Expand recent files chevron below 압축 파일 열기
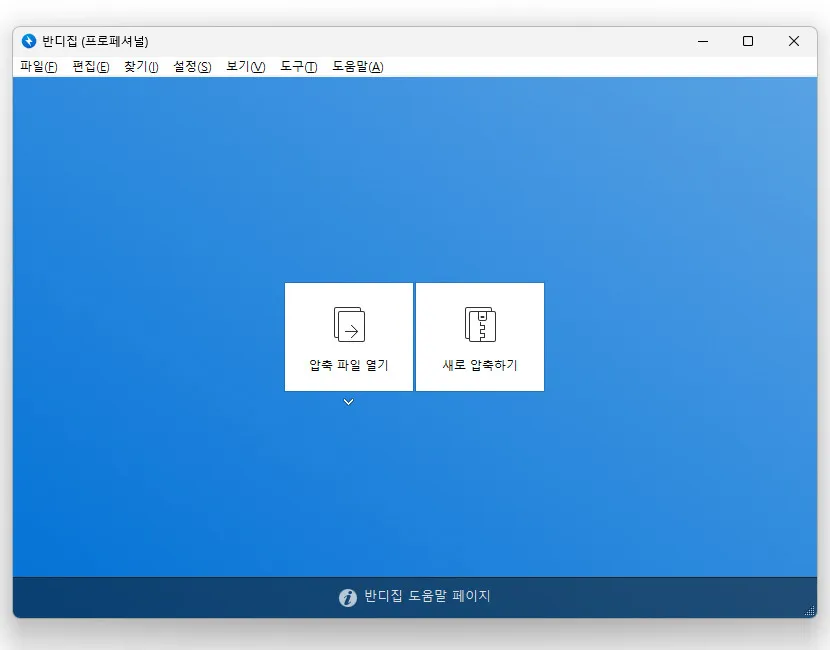The width and height of the screenshot is (830, 650). click(x=348, y=402)
